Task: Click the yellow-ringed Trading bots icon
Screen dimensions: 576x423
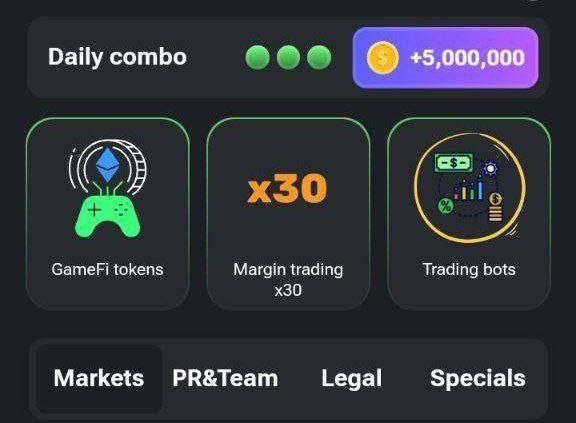Action: click(469, 188)
